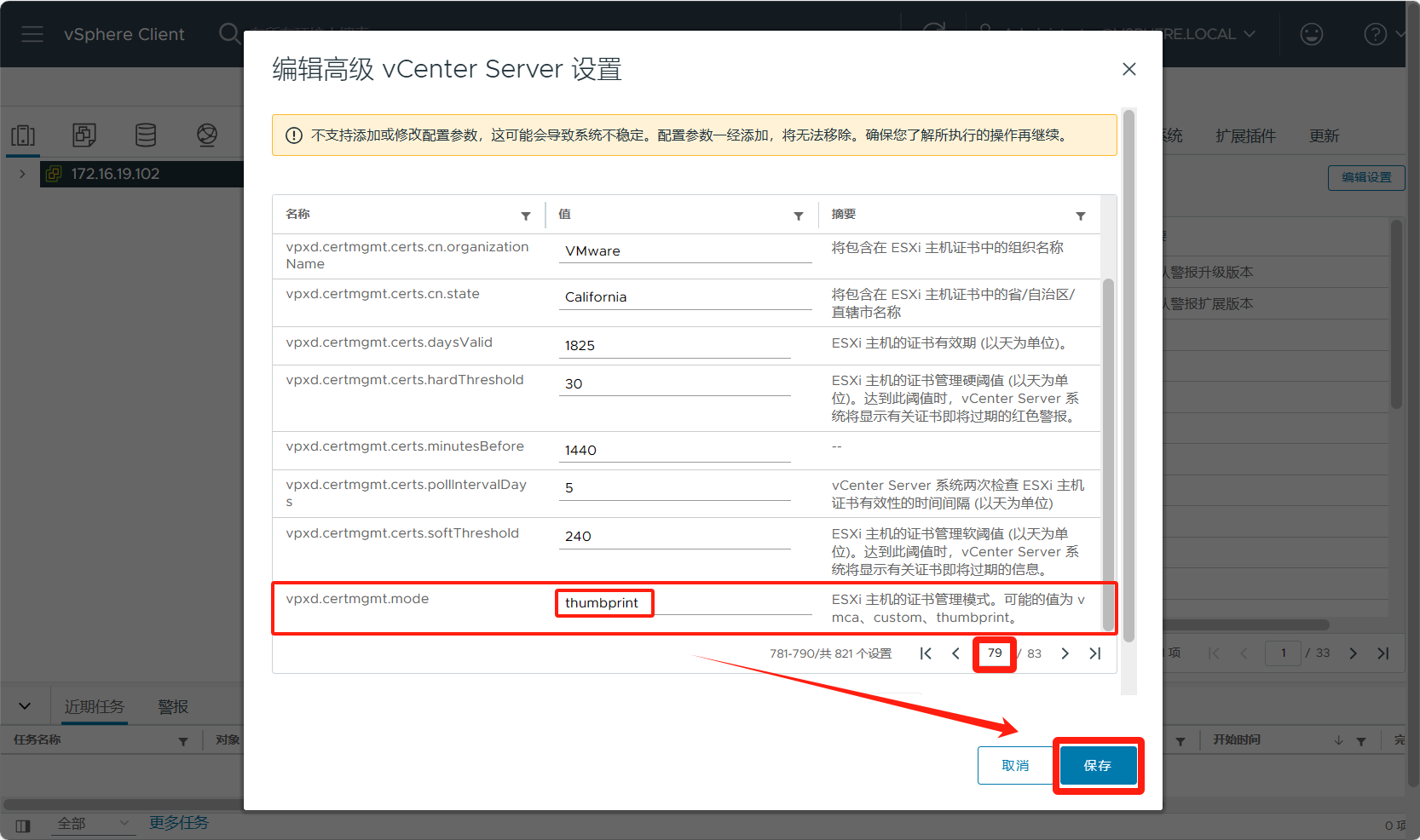This screenshot has width=1420, height=840.
Task: Switch to the Recent Tasks (近期任务) tab
Action: tap(95, 706)
